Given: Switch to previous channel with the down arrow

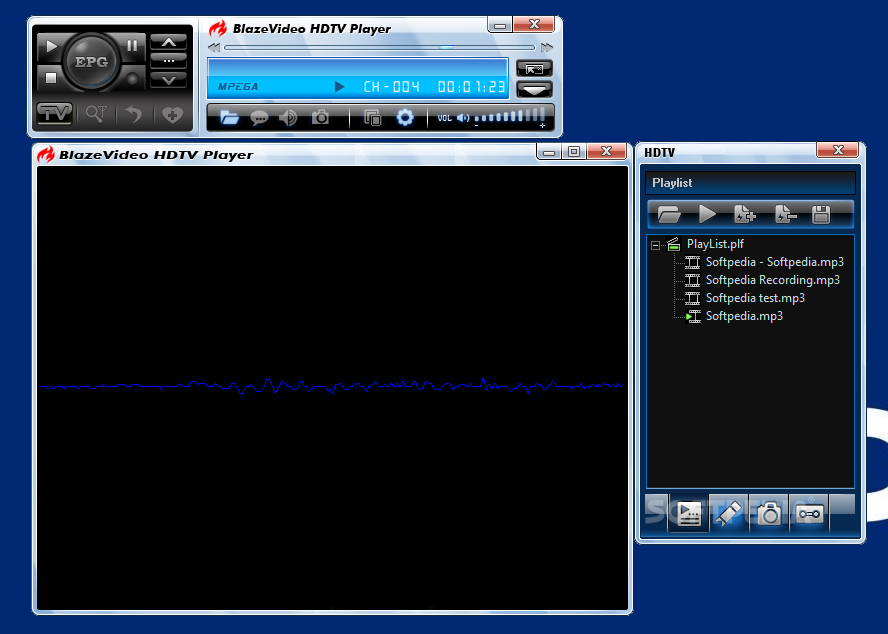Looking at the screenshot, I should tap(169, 80).
